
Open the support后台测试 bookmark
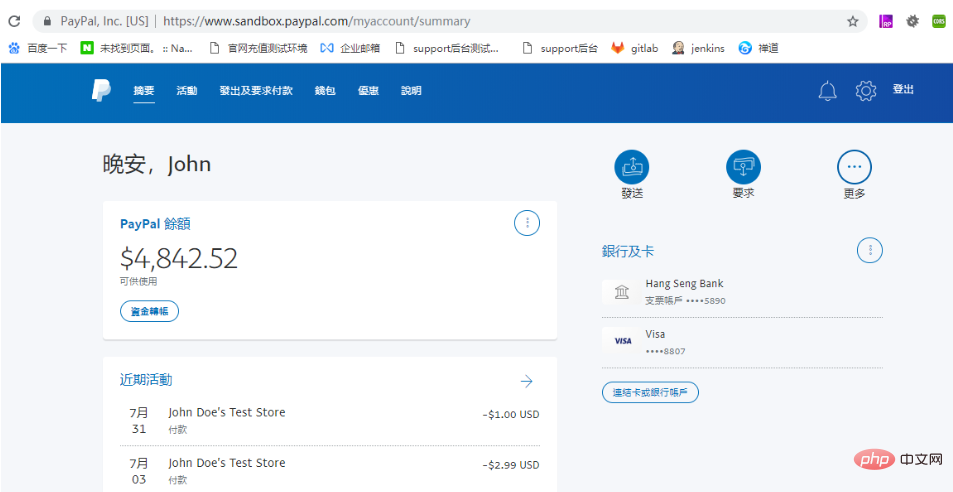[447, 48]
